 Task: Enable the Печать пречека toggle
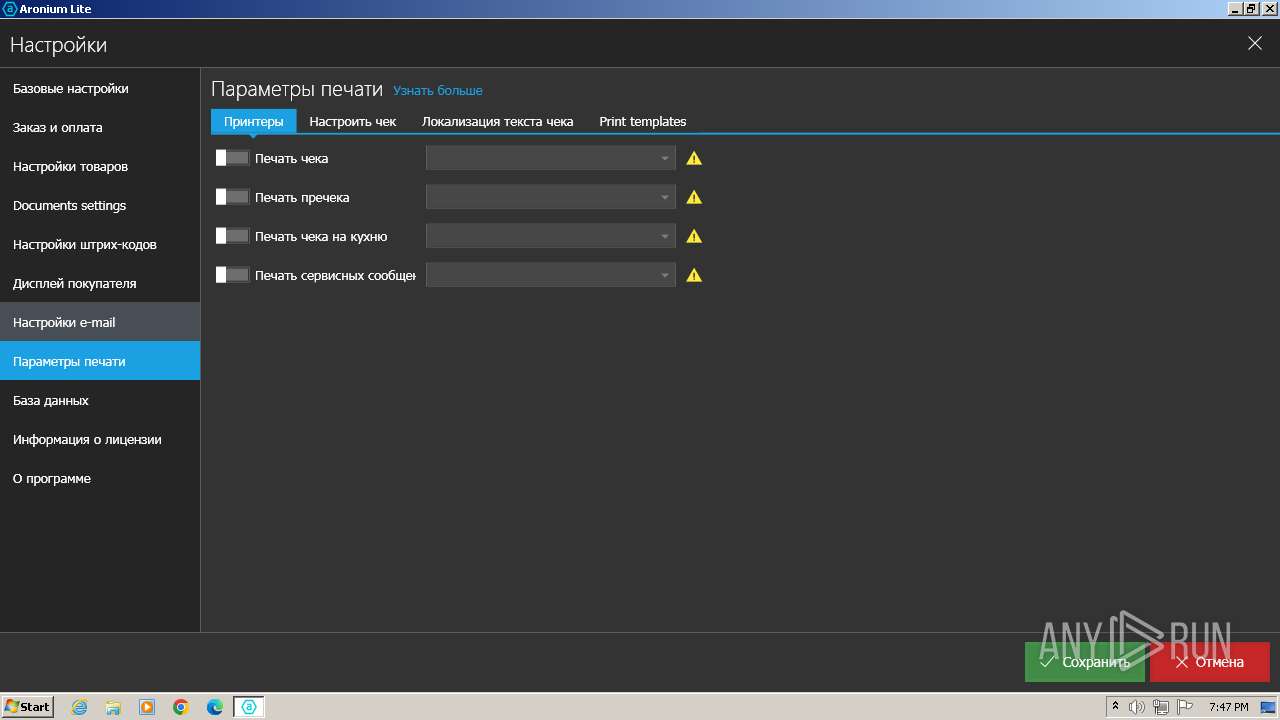pyautogui.click(x=232, y=197)
